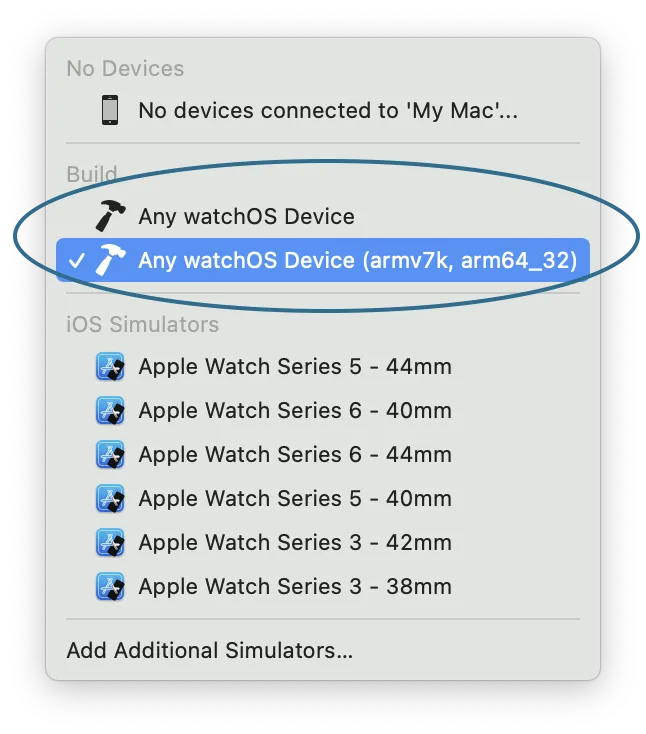Click simulator icon for Series 5 - 40mm
The width and height of the screenshot is (646, 734).
(110, 498)
